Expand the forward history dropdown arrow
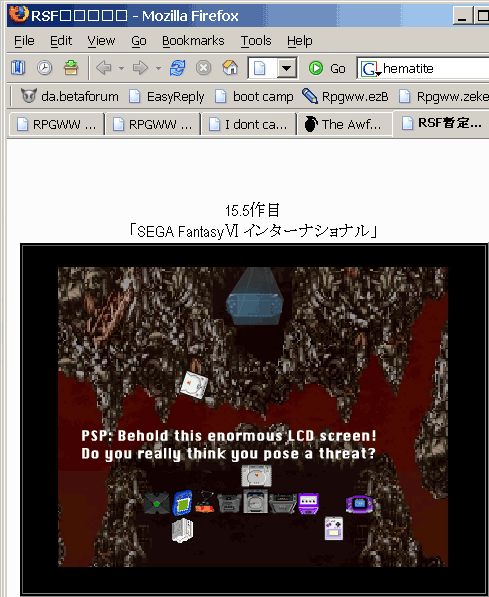The image size is (489, 597). (x=158, y=69)
